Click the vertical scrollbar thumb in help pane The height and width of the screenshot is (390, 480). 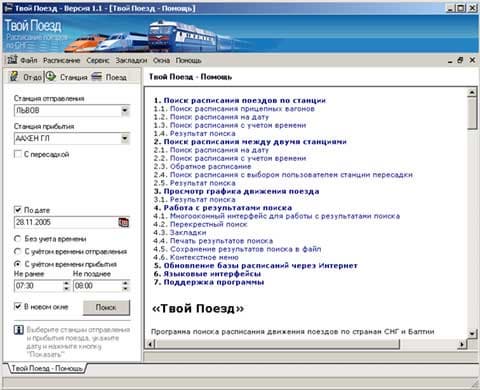pyautogui.click(x=472, y=113)
